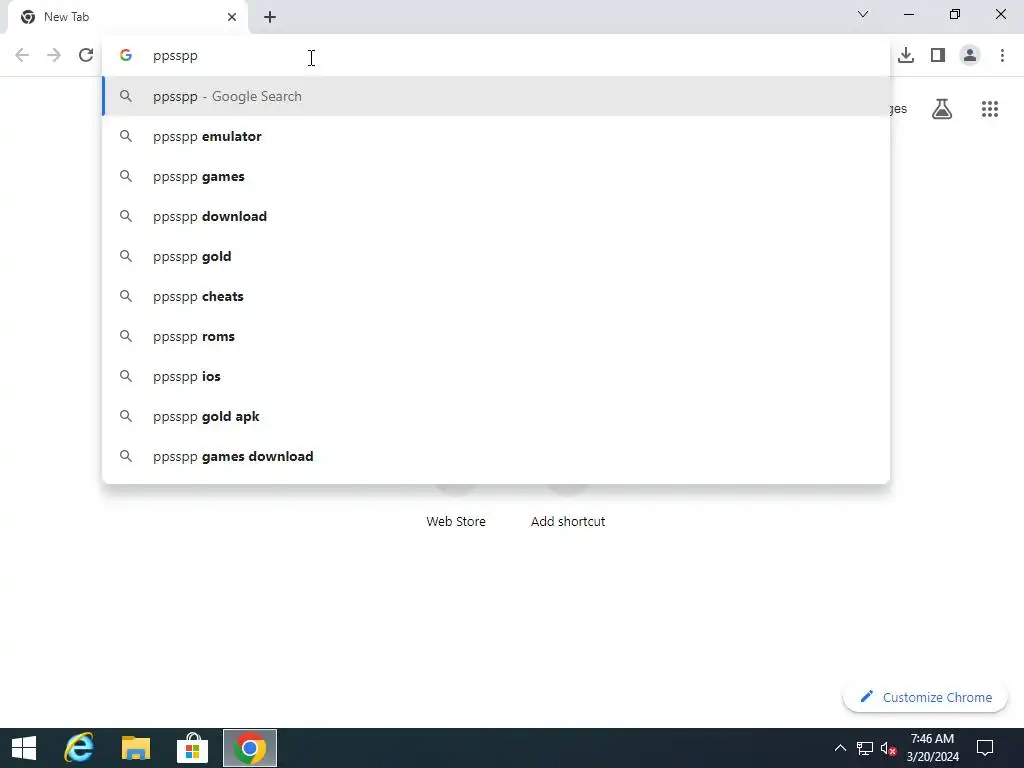The image size is (1024, 768).
Task: Reload the page with refresh icon
Action: (x=86, y=56)
